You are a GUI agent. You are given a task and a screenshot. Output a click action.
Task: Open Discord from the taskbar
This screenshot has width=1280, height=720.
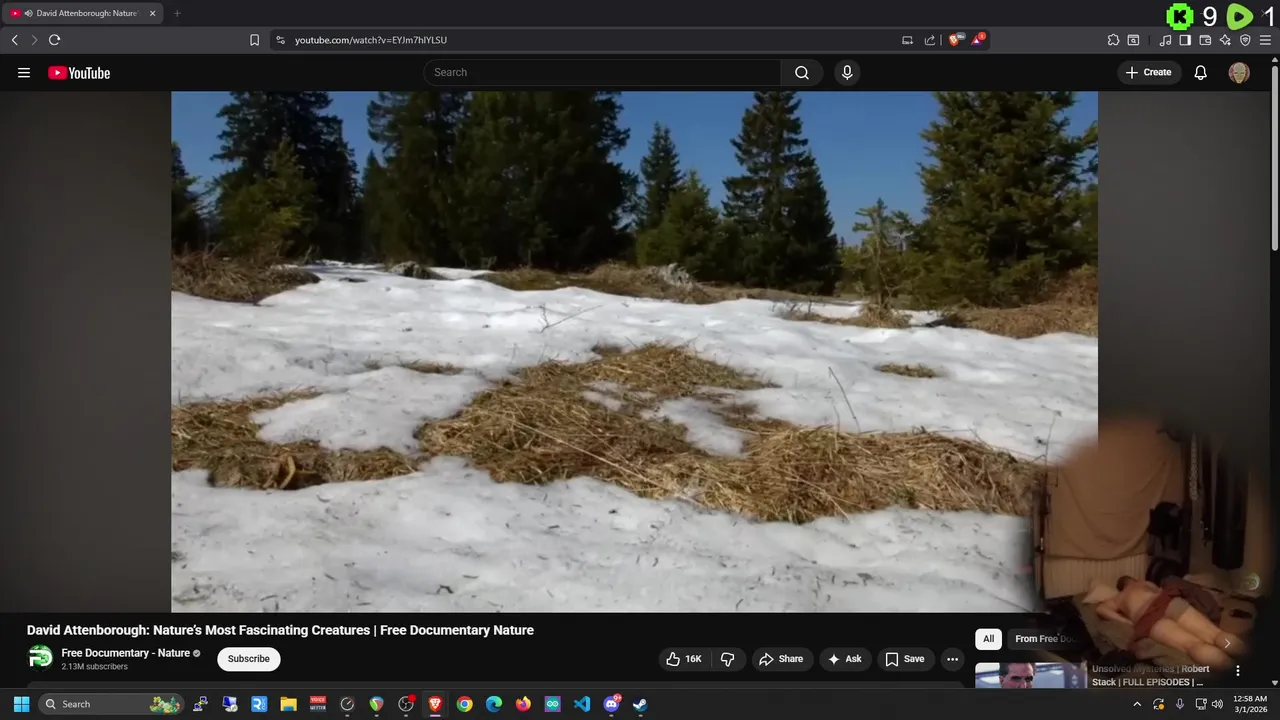pyautogui.click(x=611, y=704)
